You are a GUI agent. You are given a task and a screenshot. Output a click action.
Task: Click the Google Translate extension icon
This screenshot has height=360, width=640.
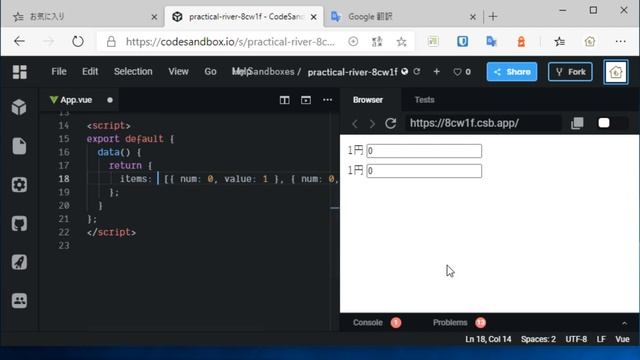coord(491,41)
